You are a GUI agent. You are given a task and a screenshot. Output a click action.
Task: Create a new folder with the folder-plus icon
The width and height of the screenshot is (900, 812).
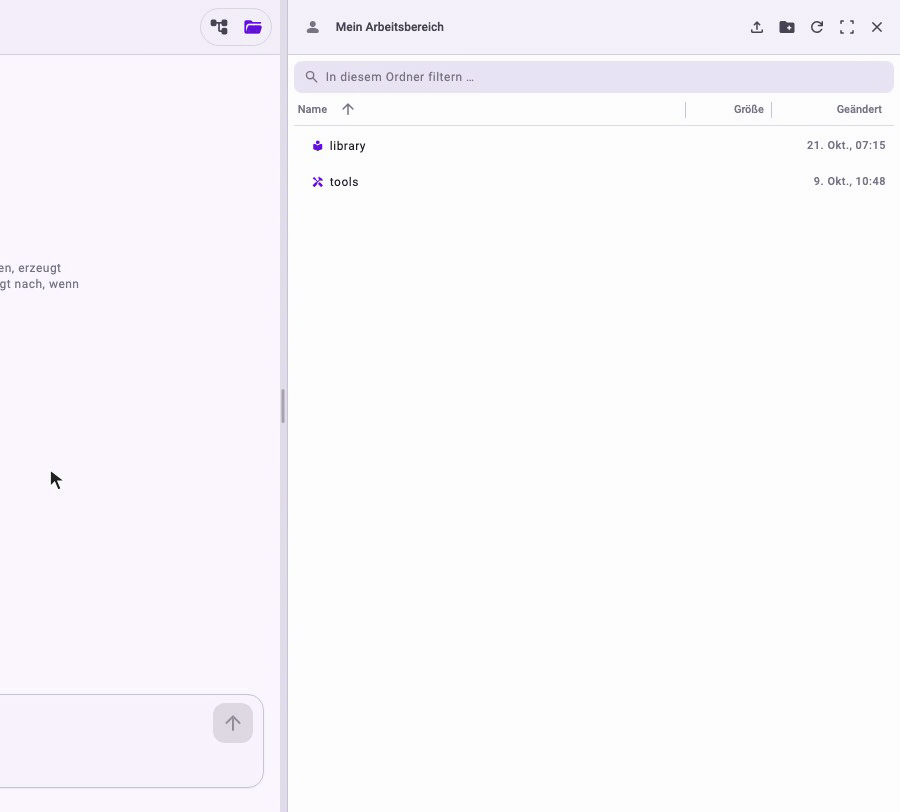tap(787, 27)
